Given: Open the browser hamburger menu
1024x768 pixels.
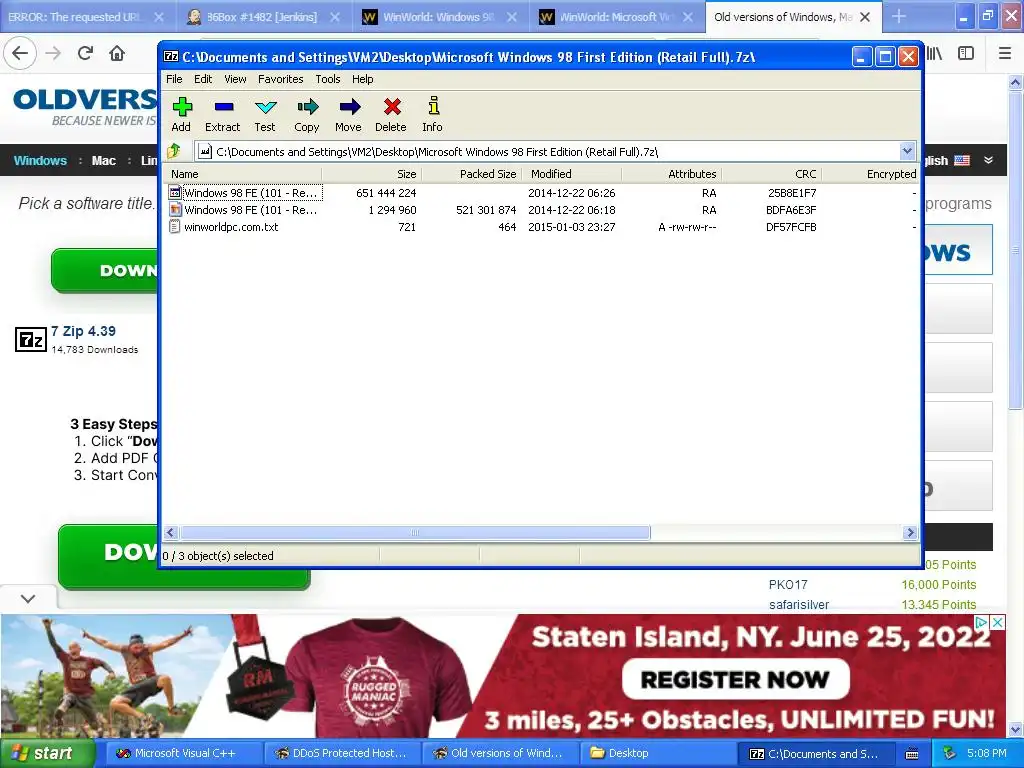Looking at the screenshot, I should click(1005, 53).
